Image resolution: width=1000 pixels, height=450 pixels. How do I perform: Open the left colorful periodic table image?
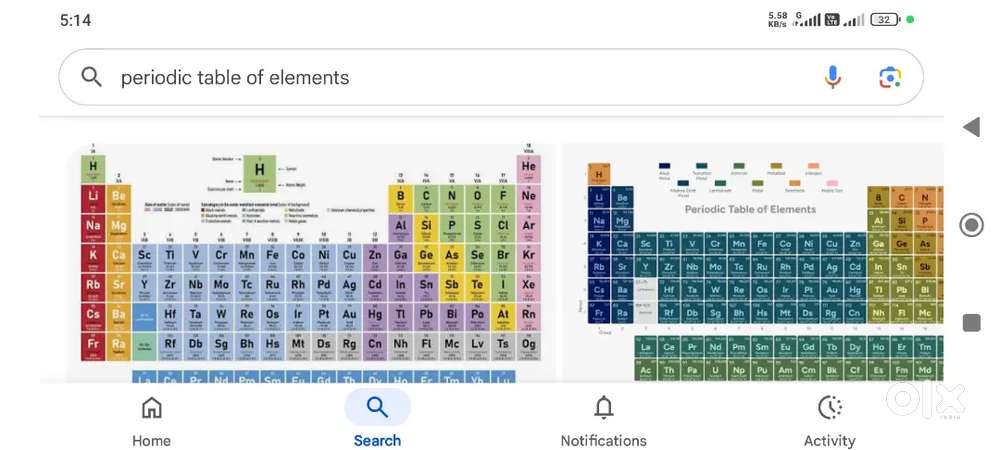click(311, 263)
